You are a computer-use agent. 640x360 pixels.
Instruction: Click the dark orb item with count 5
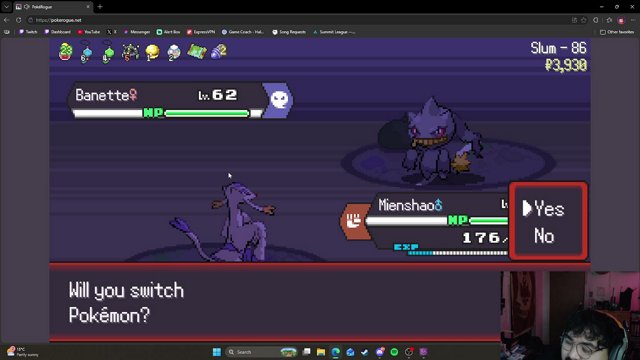coord(130,53)
